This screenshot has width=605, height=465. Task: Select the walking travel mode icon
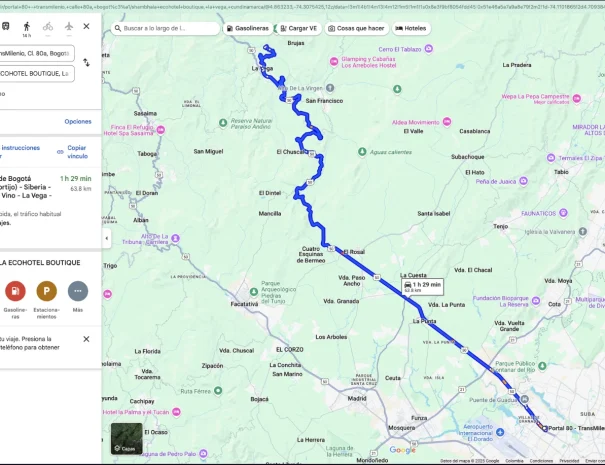[27, 26]
